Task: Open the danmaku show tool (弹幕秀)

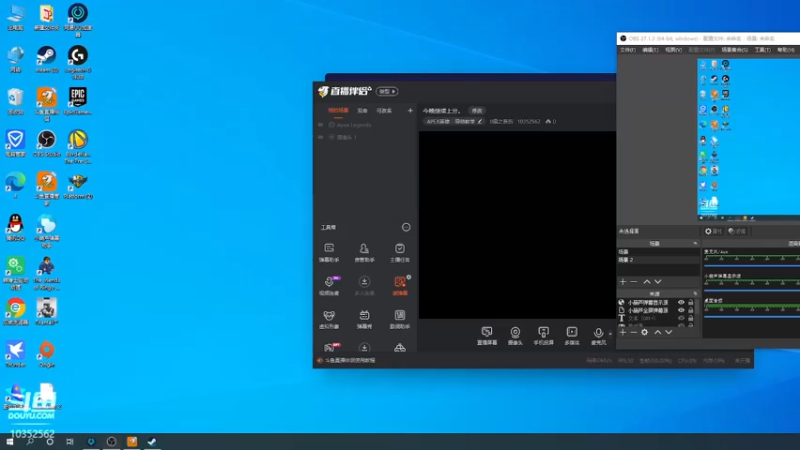Action: (364, 319)
